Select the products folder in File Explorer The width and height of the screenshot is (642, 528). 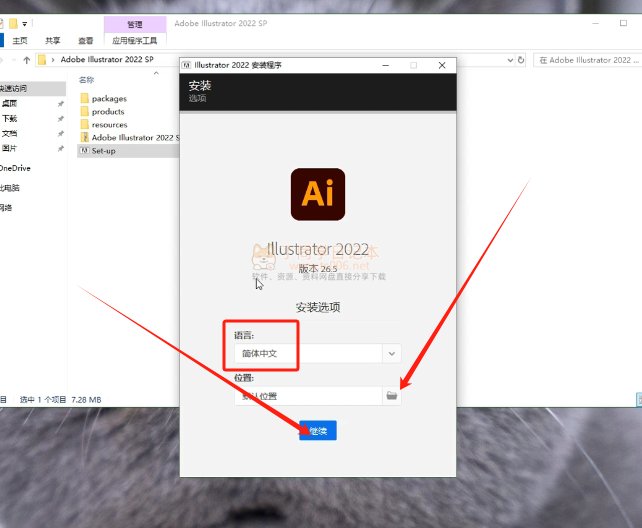108,111
